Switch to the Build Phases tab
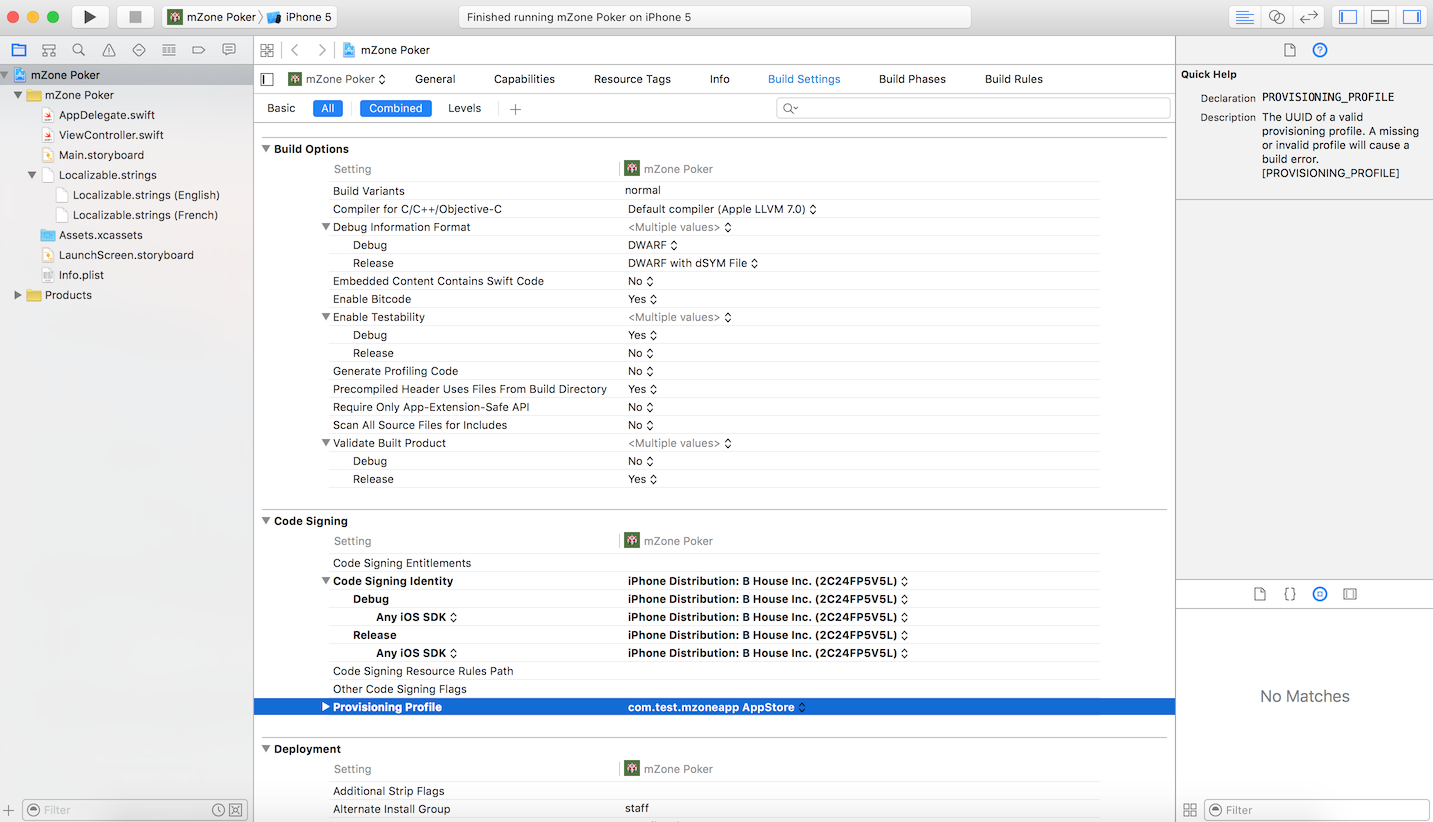 pyautogui.click(x=911, y=79)
